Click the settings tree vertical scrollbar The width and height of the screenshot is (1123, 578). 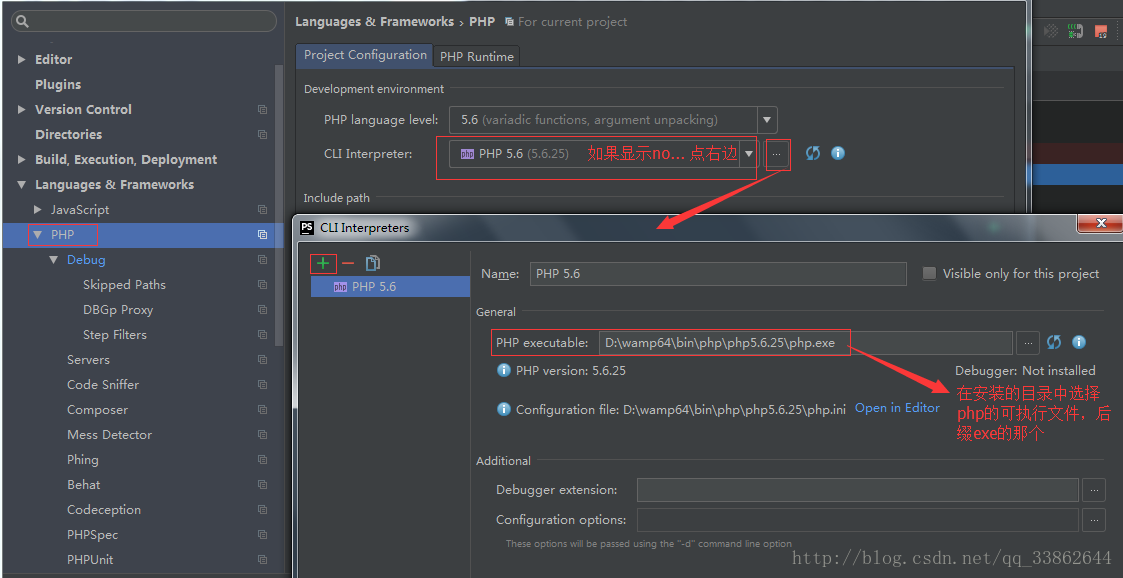coord(279,204)
